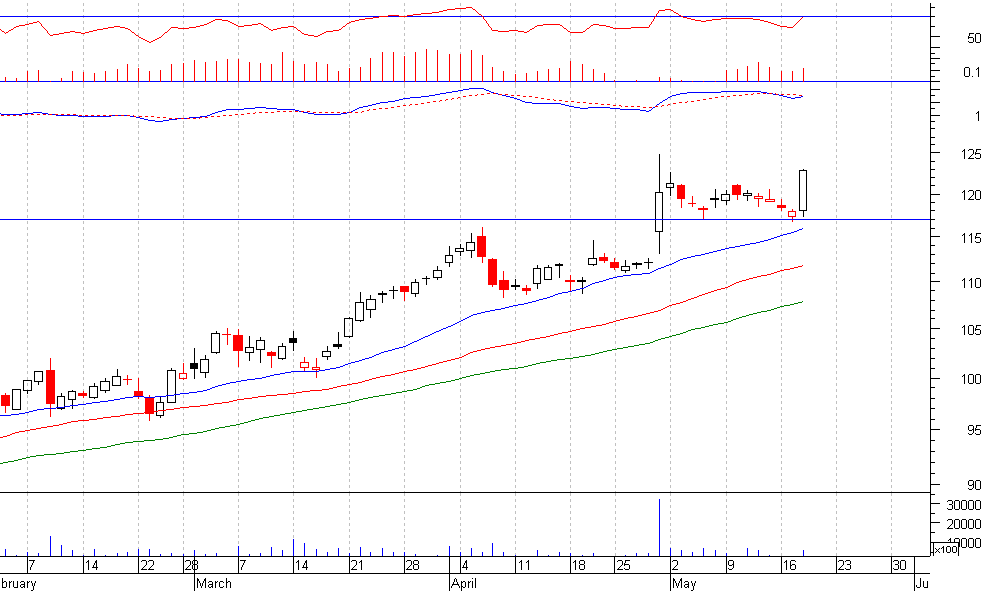
Task: Select the 20000 volume axis label
Action: pyautogui.click(x=964, y=524)
